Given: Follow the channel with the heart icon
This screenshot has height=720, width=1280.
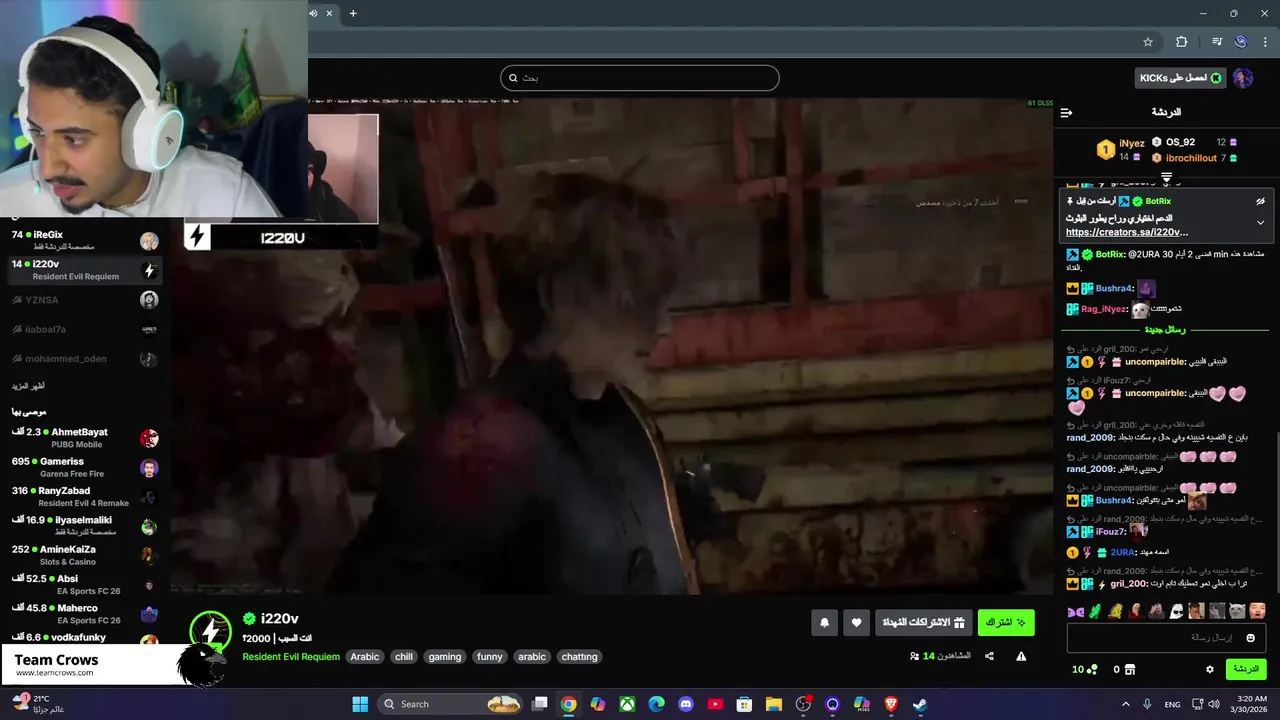Looking at the screenshot, I should pos(856,623).
